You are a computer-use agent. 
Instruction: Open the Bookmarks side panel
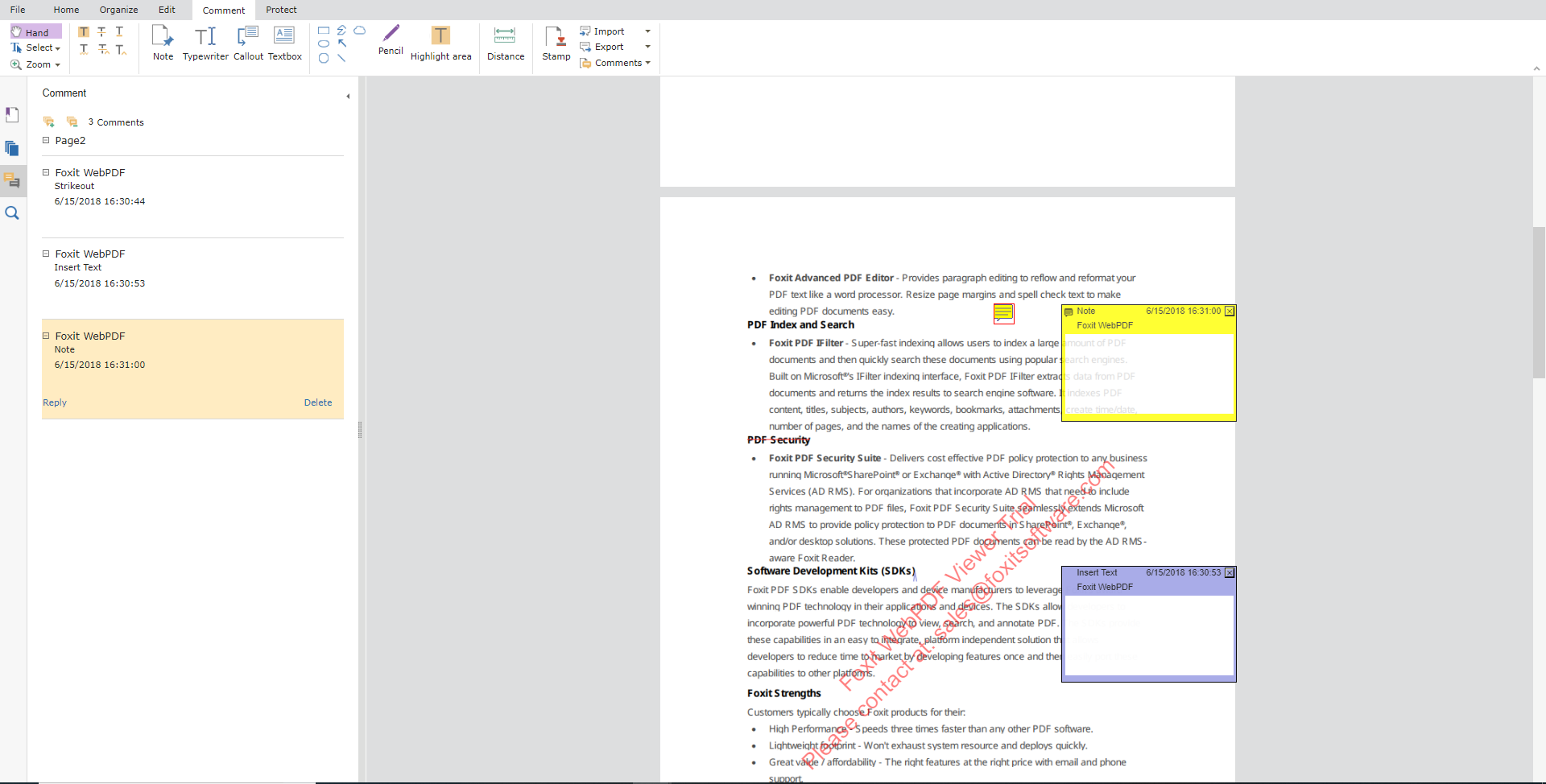(12, 115)
